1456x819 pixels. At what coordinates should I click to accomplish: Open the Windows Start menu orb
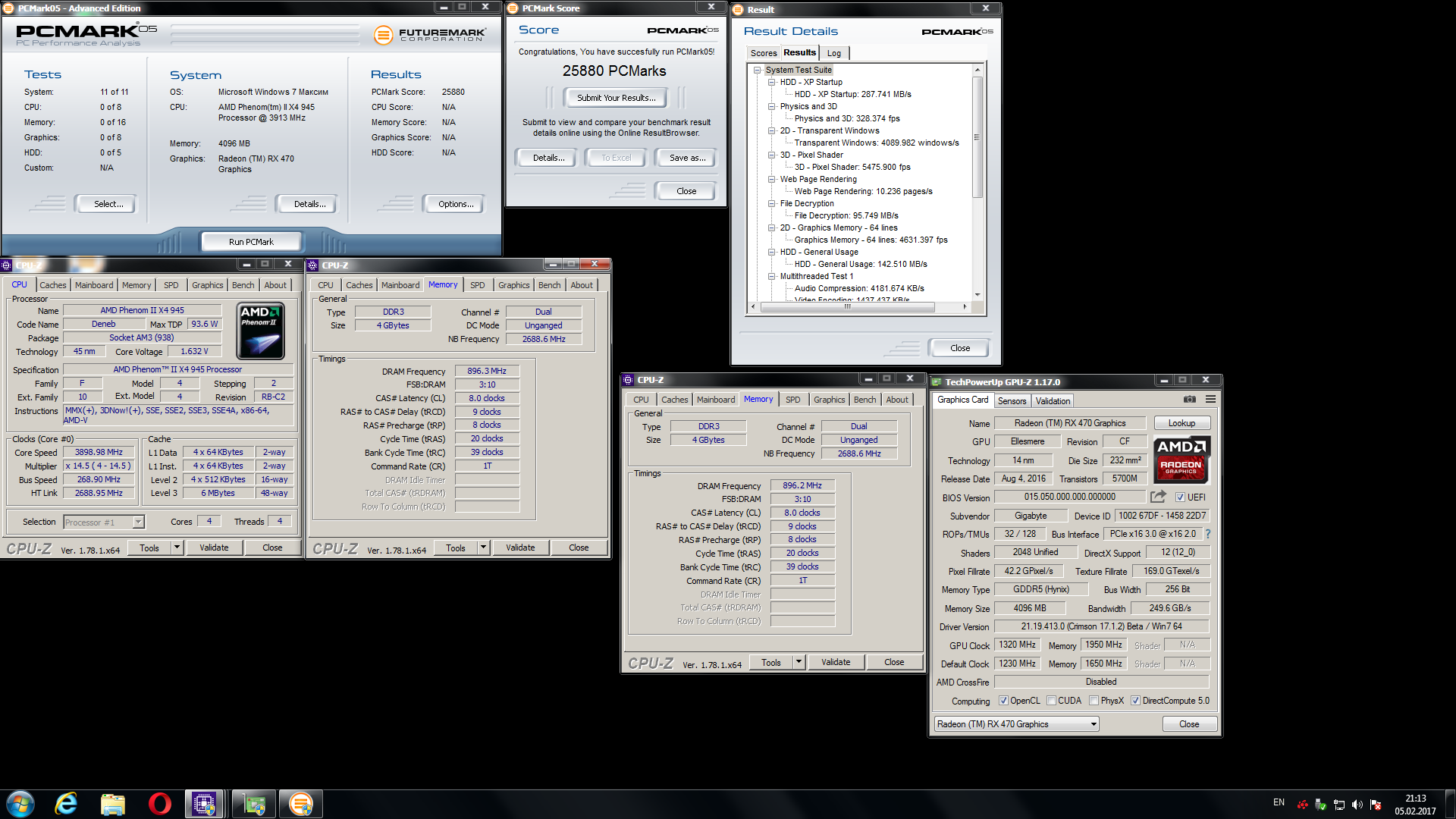[20, 804]
